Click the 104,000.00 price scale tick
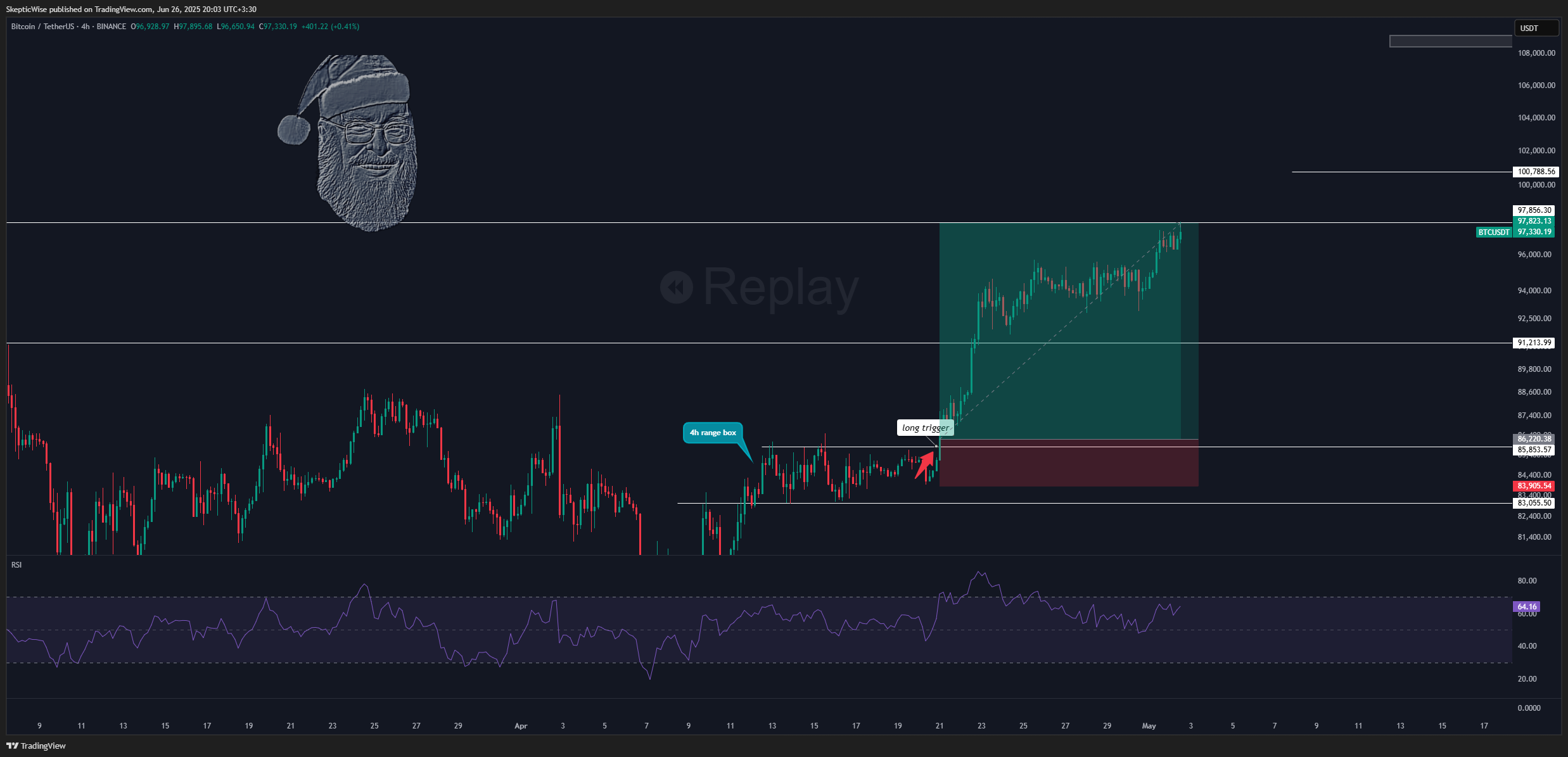 [1536, 118]
